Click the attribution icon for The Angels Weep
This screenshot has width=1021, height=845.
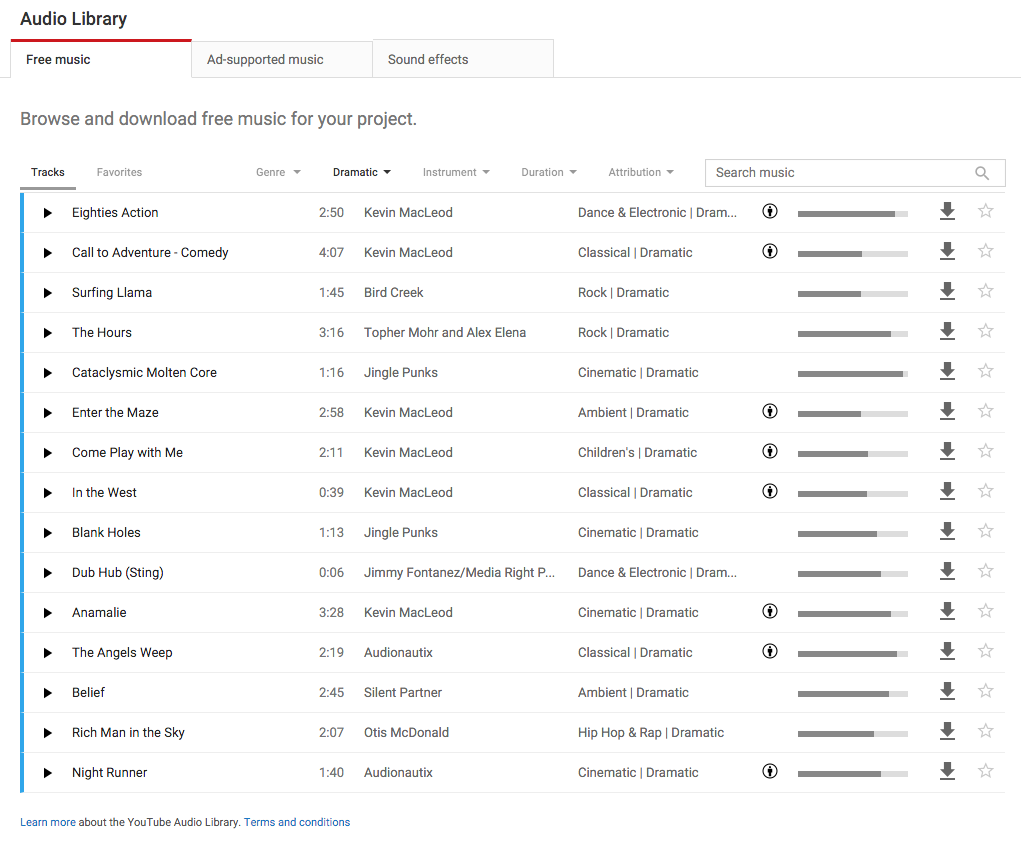pos(769,651)
